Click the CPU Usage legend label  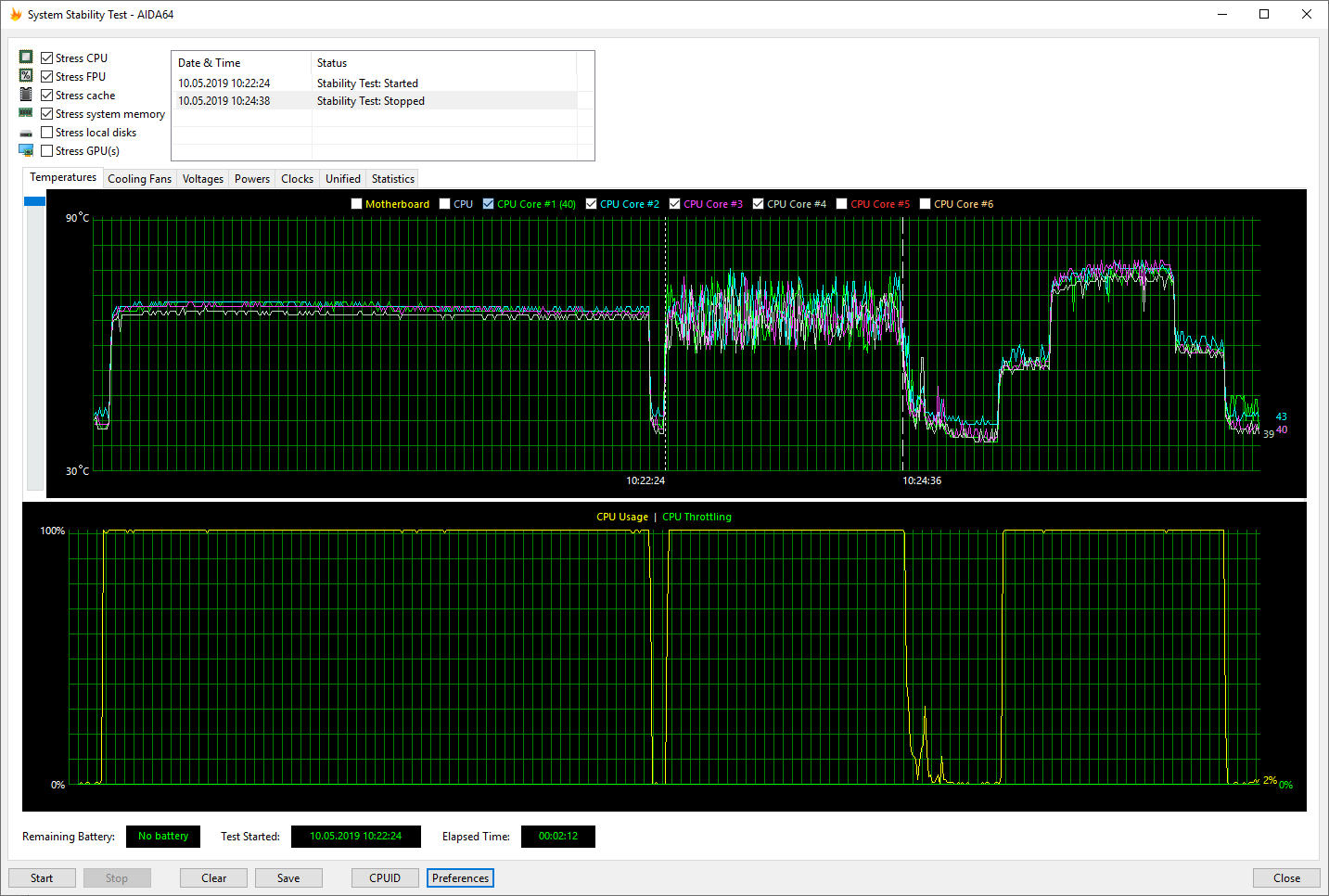622,518
